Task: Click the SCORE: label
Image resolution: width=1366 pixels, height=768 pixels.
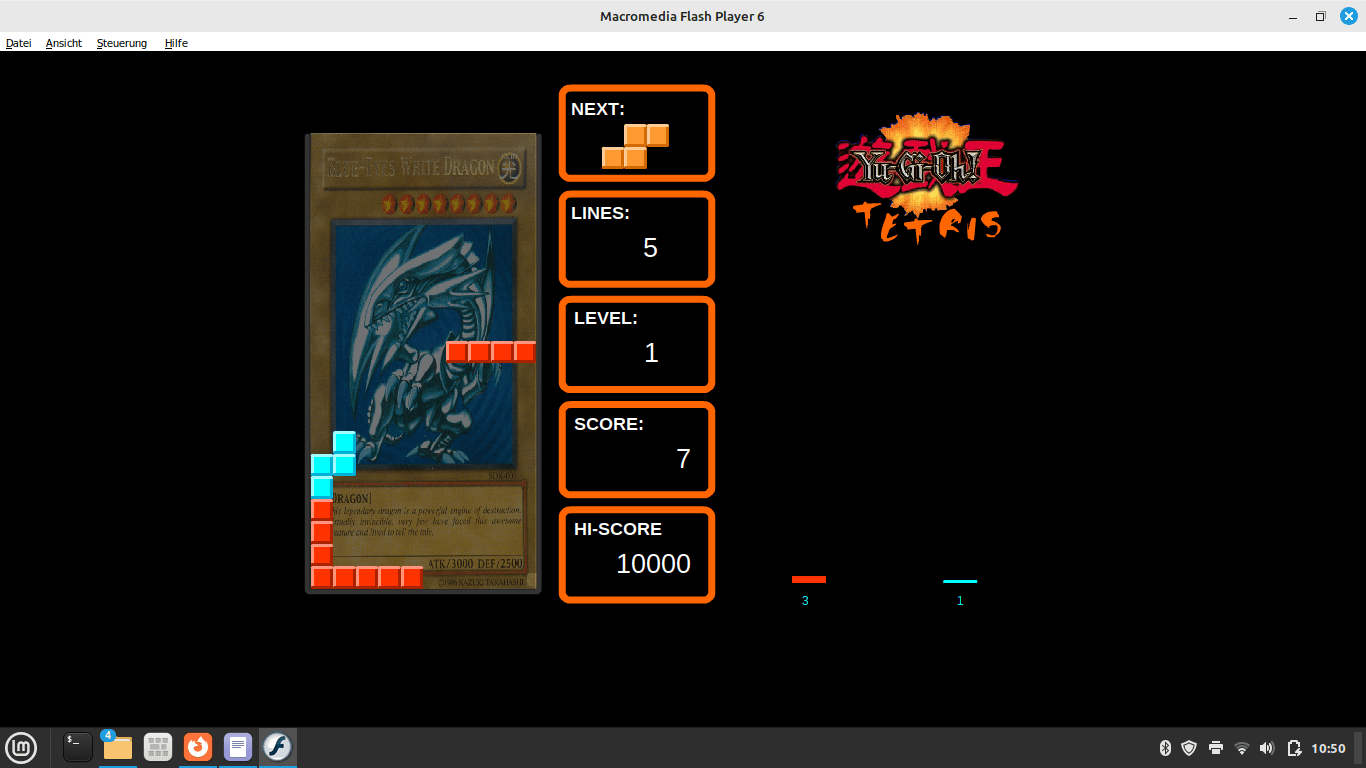Action: 609,424
